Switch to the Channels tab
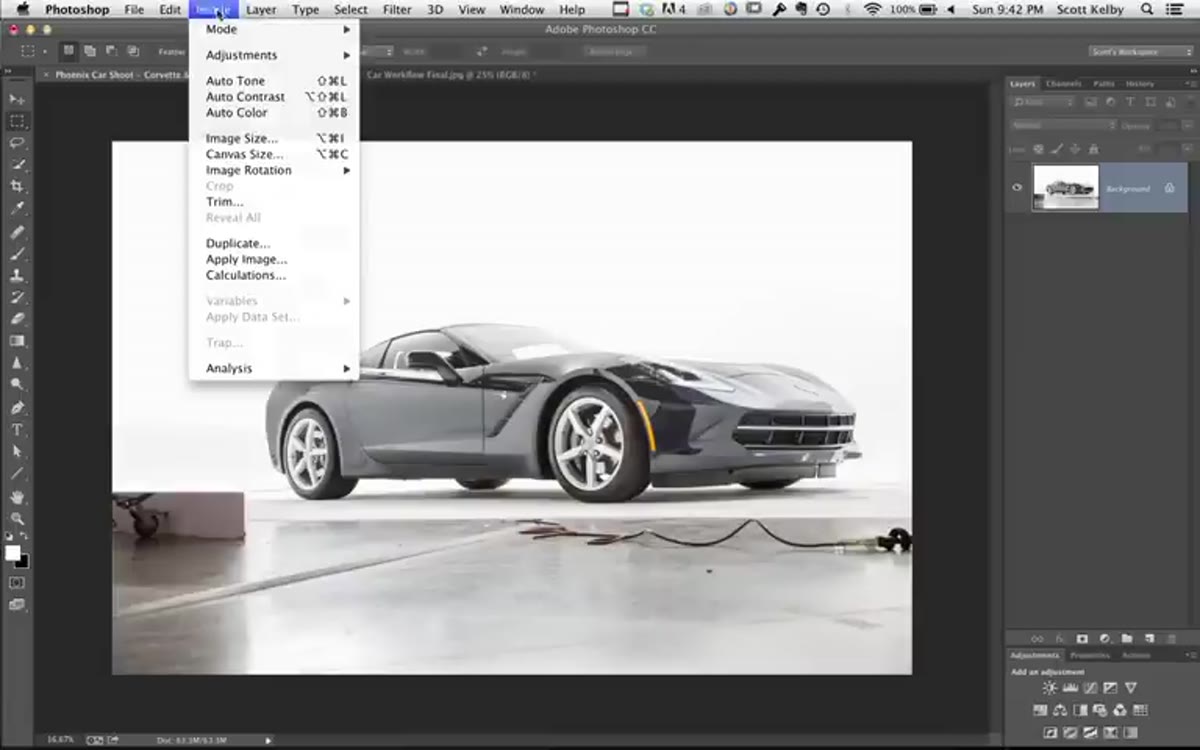The width and height of the screenshot is (1200, 750). [x=1063, y=84]
